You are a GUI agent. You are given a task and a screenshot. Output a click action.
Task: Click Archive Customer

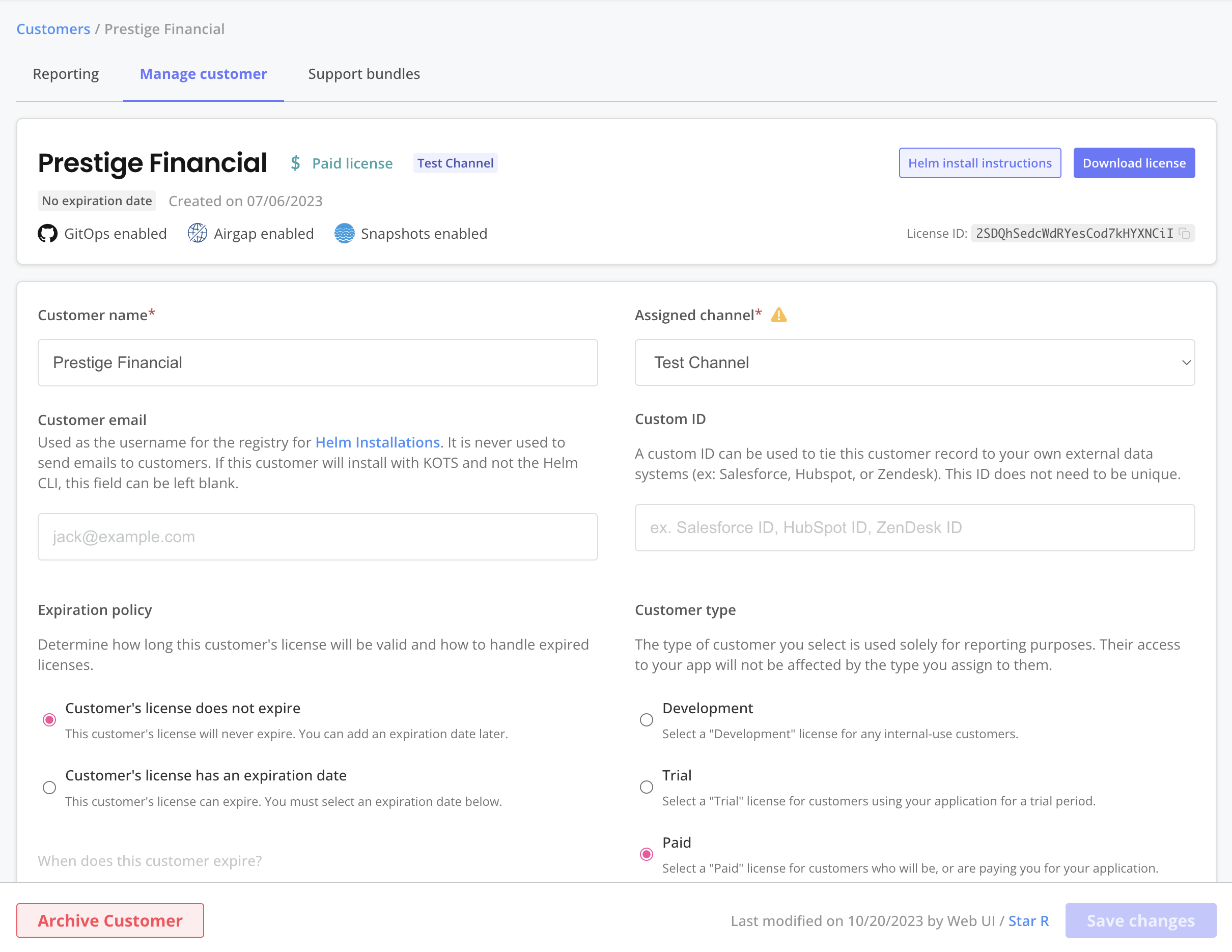[x=109, y=920]
